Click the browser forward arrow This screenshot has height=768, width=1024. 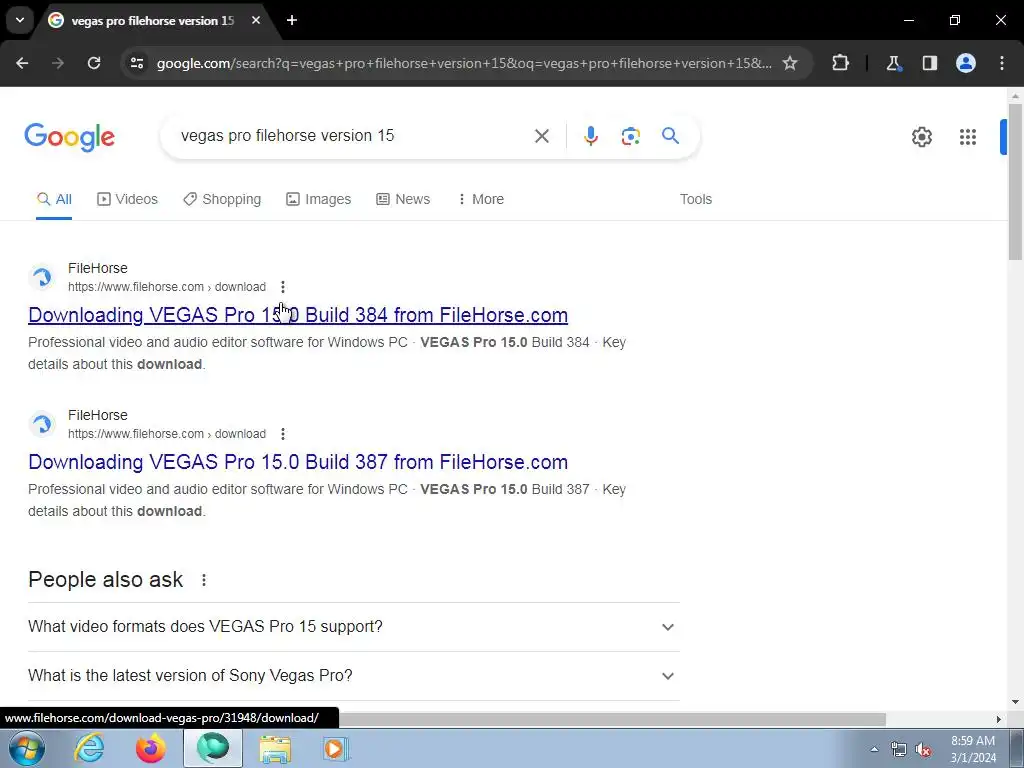coord(58,63)
